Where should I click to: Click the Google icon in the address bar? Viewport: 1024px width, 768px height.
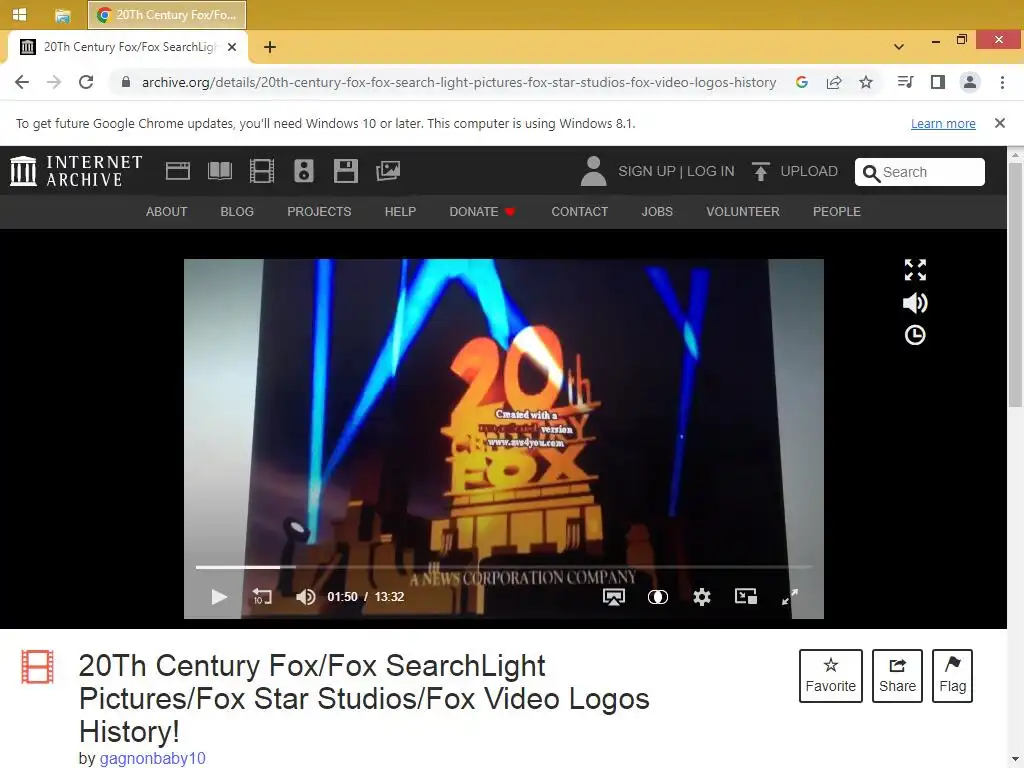[x=802, y=82]
